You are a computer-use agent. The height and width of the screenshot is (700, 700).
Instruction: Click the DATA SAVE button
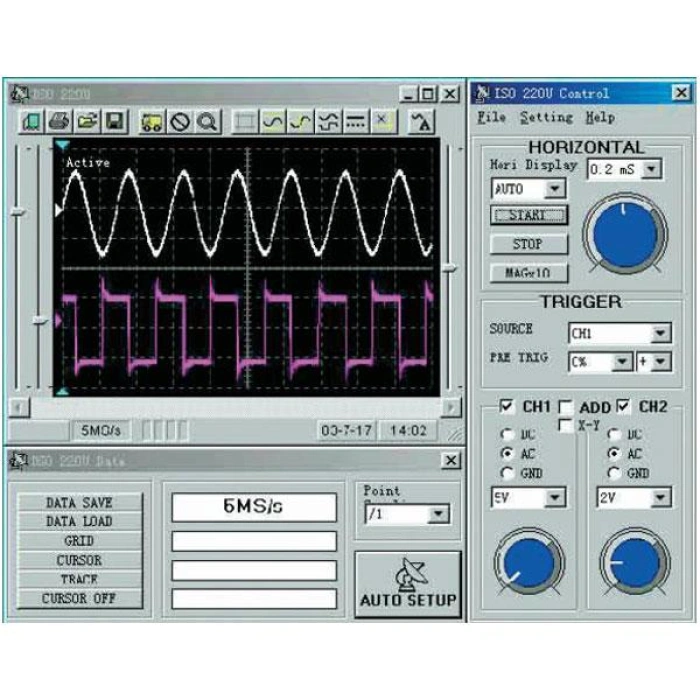point(80,502)
